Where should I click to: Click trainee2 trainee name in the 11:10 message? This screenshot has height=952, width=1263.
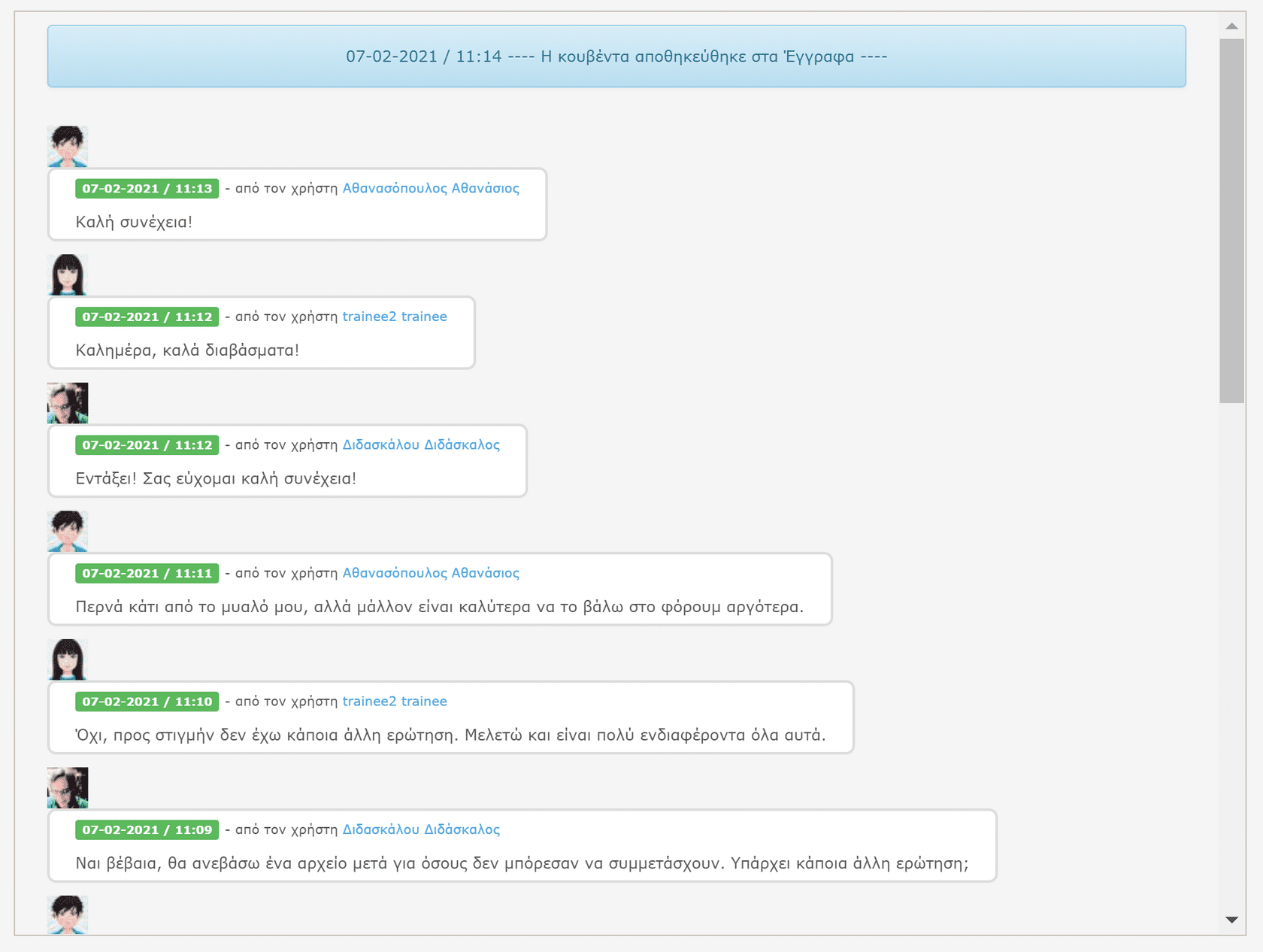point(395,702)
